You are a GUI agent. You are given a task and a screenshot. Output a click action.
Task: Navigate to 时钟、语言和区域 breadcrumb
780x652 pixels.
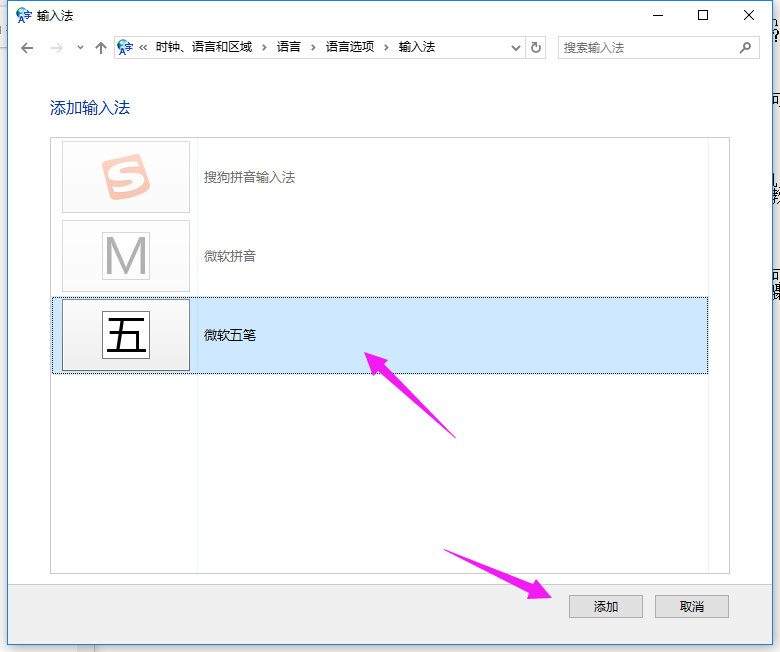(204, 47)
